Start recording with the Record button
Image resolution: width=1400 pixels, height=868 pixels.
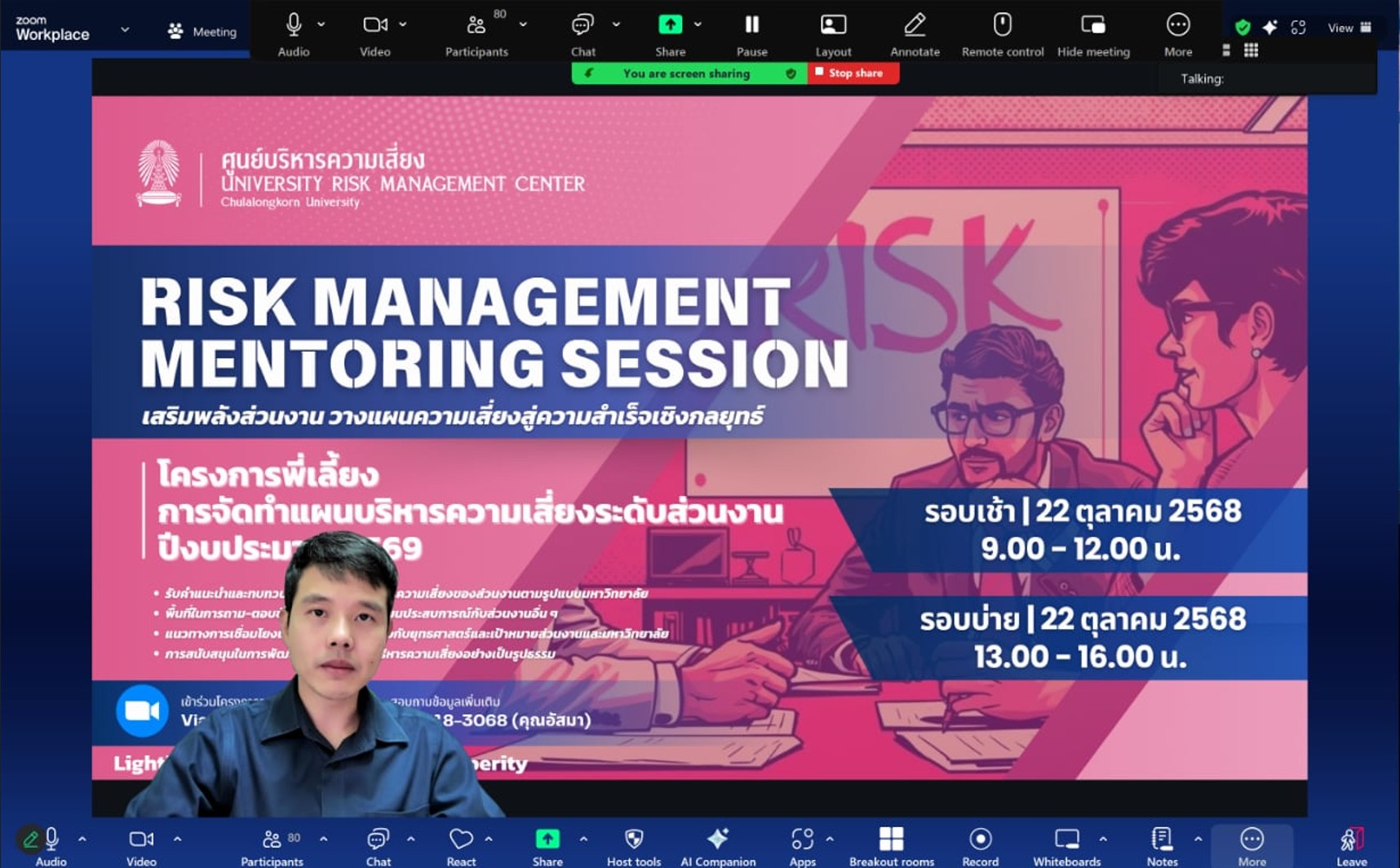click(980, 839)
